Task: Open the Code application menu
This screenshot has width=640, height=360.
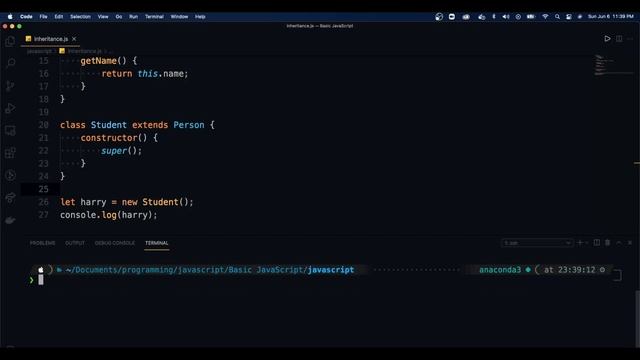Action: pos(26,17)
